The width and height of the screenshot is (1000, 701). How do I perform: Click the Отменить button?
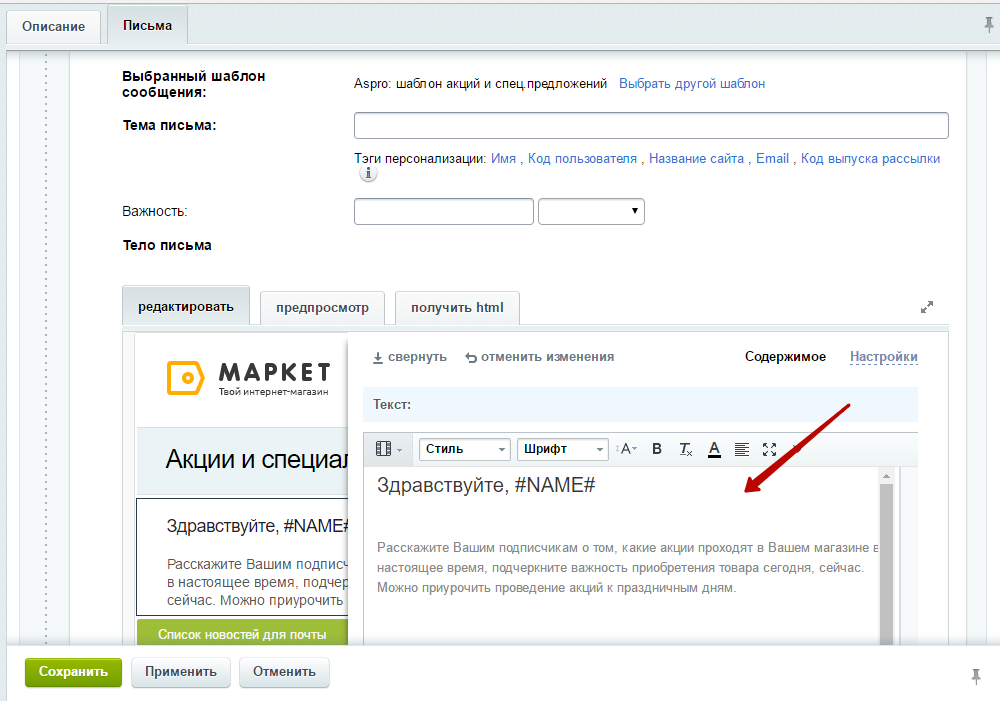point(284,672)
